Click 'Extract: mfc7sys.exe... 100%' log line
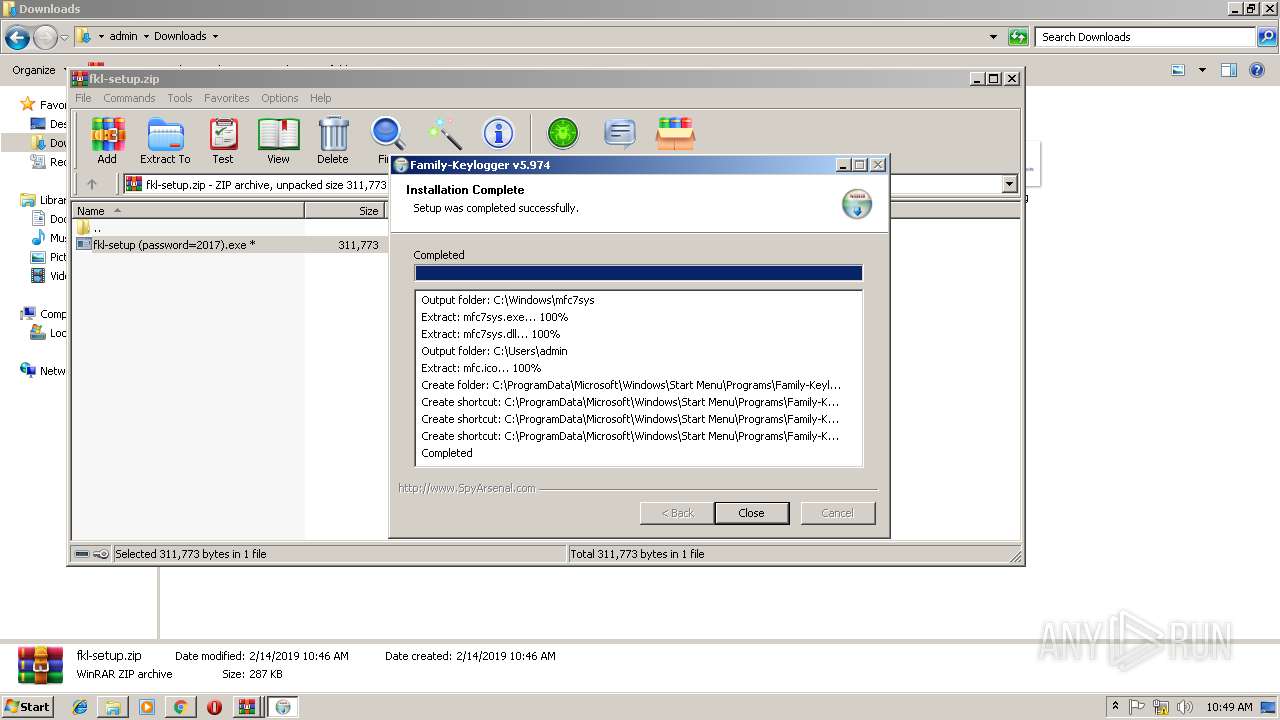1280x720 pixels. [495, 317]
